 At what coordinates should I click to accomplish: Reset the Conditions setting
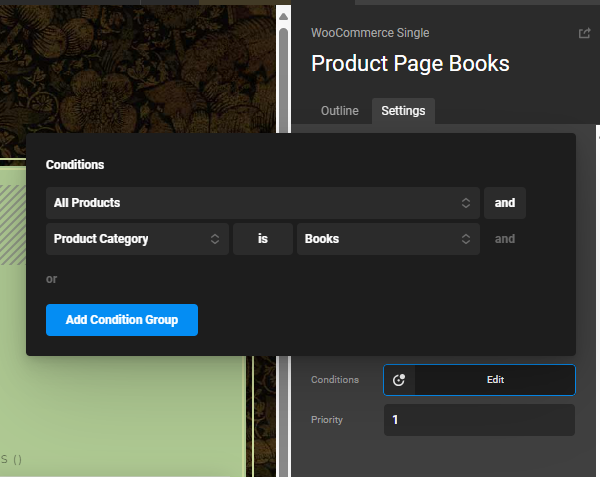pos(399,380)
